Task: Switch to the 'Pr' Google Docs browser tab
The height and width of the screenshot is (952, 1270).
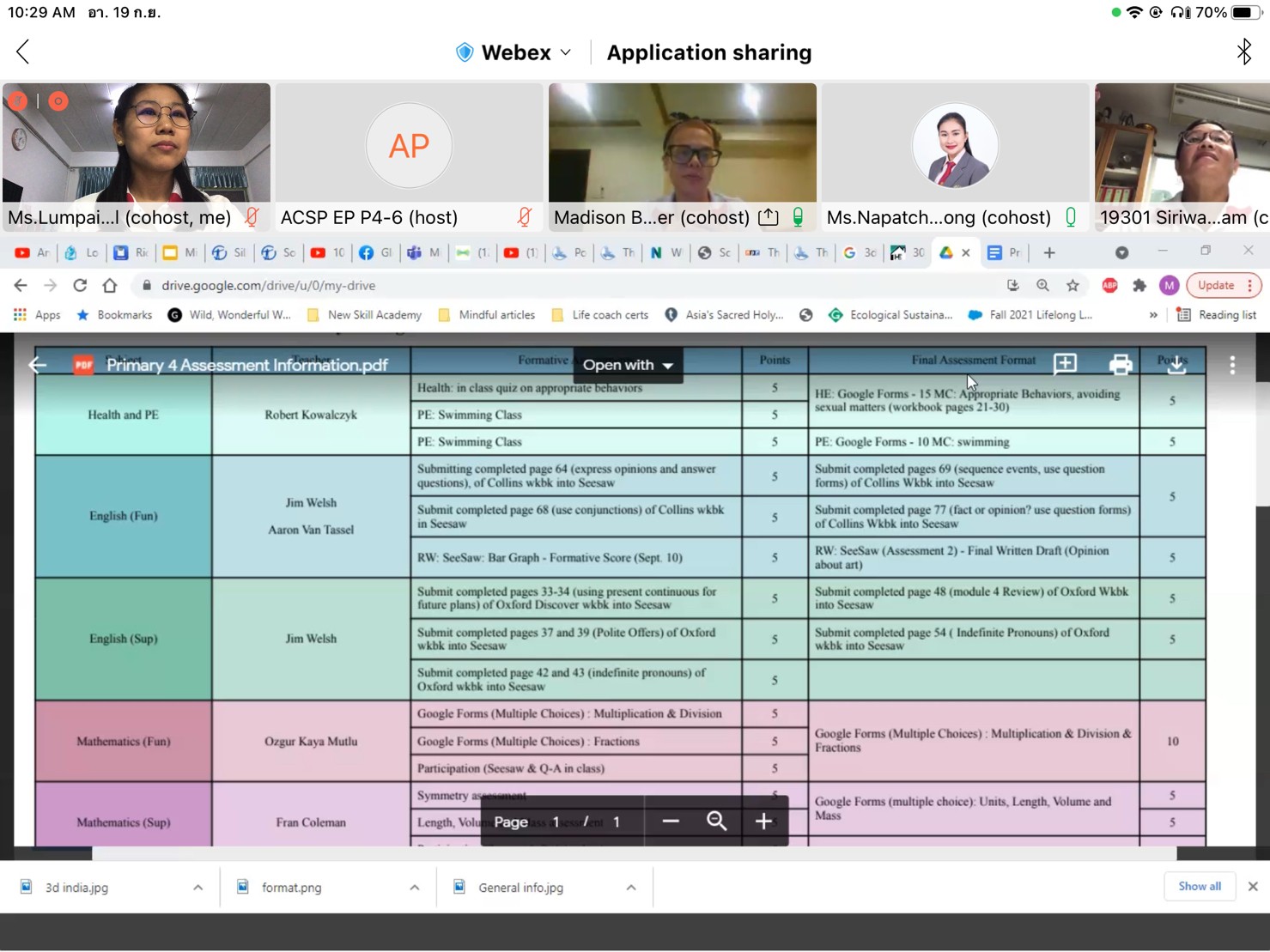Action: tap(1004, 252)
